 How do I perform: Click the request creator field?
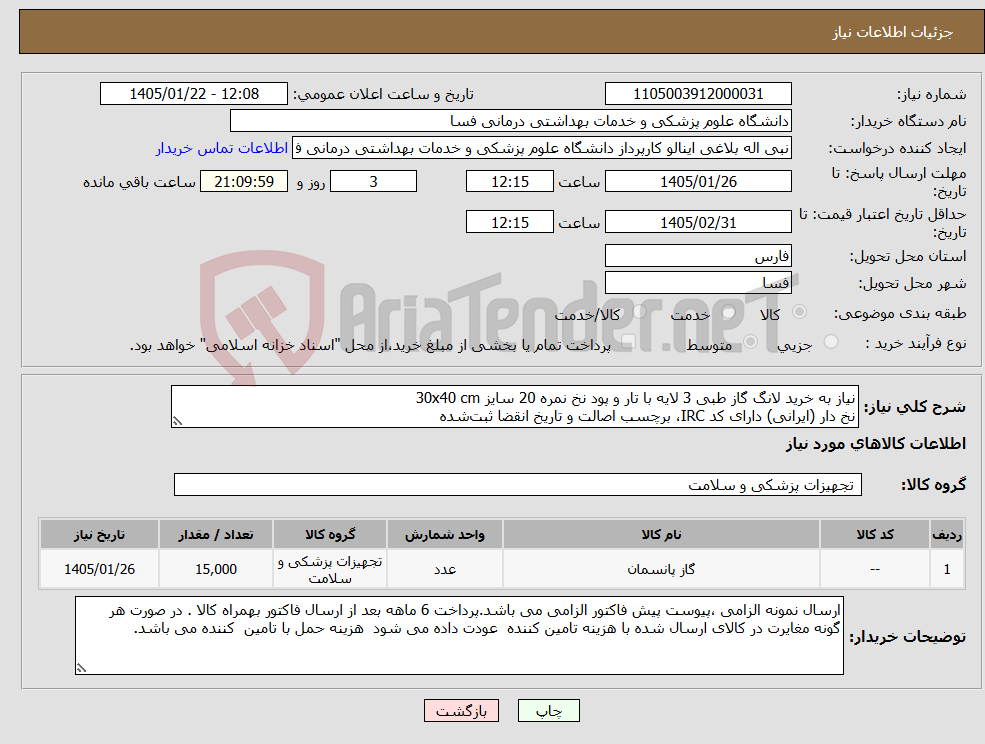541,148
